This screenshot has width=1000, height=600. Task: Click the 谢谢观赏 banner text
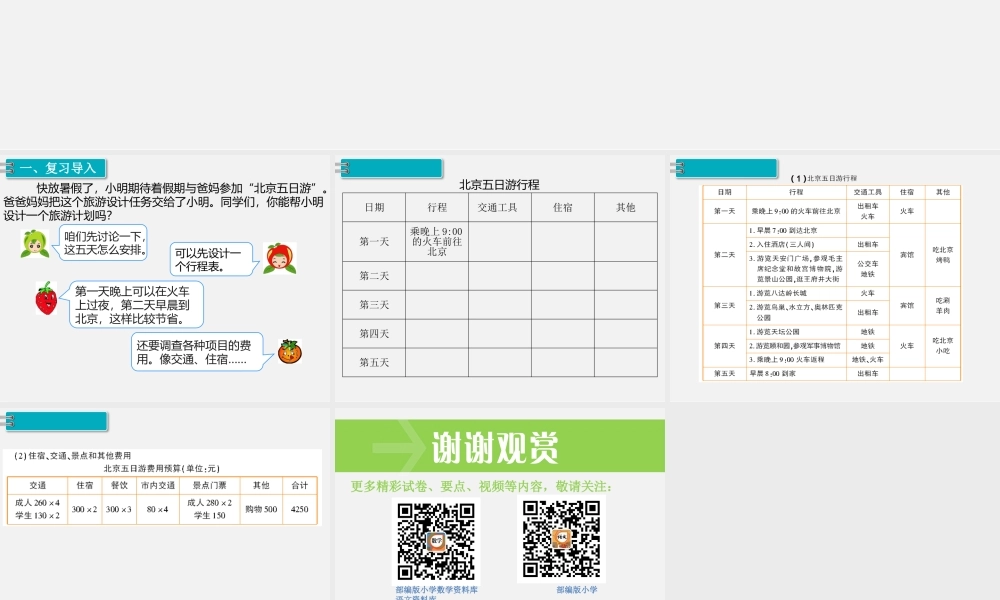(x=494, y=448)
